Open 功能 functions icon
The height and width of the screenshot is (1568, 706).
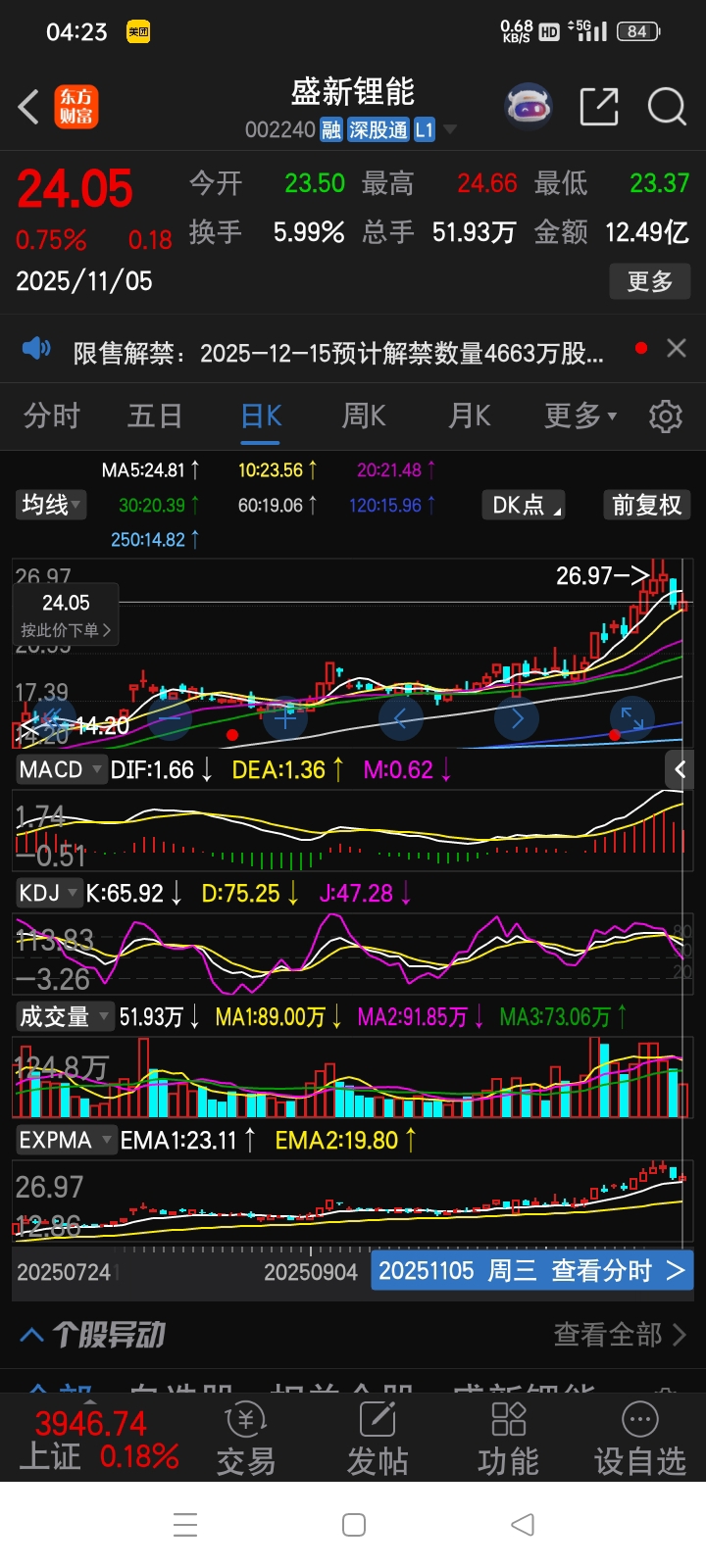[508, 1439]
